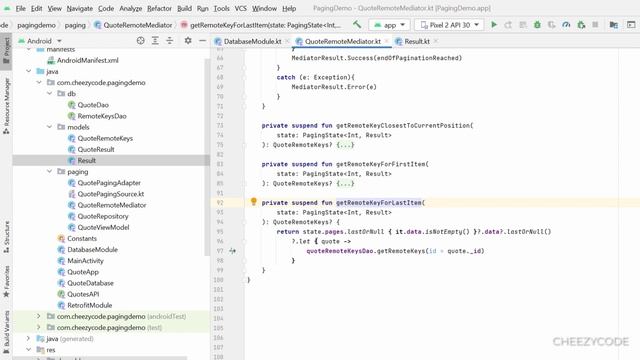The height and width of the screenshot is (360, 640).
Task: Click the Apply Code Changes icon
Action: (523, 25)
